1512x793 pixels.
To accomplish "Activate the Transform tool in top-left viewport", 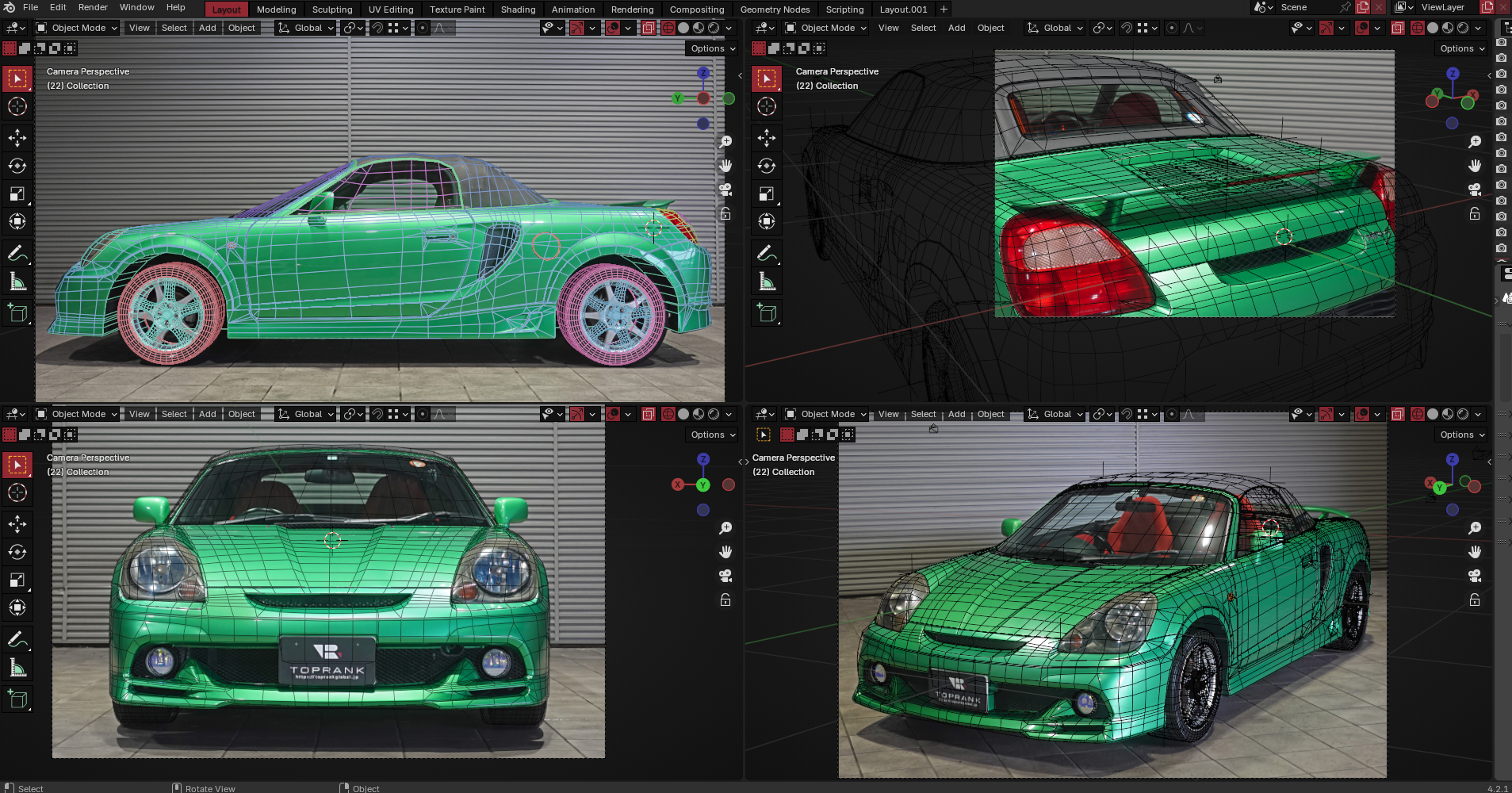I will [x=17, y=221].
